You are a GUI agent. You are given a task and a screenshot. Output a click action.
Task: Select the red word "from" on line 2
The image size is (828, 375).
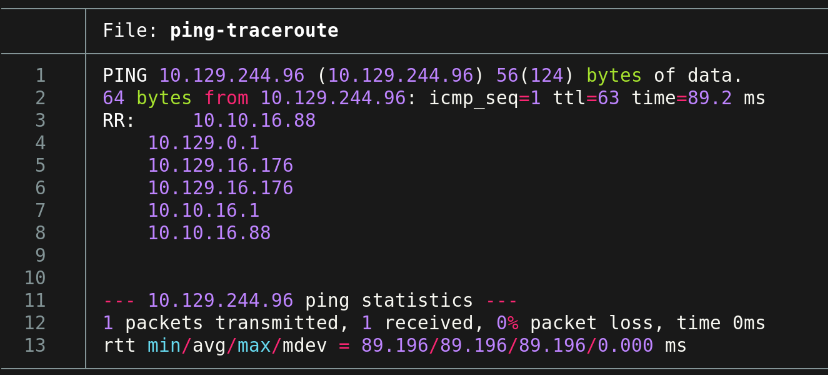227,98
